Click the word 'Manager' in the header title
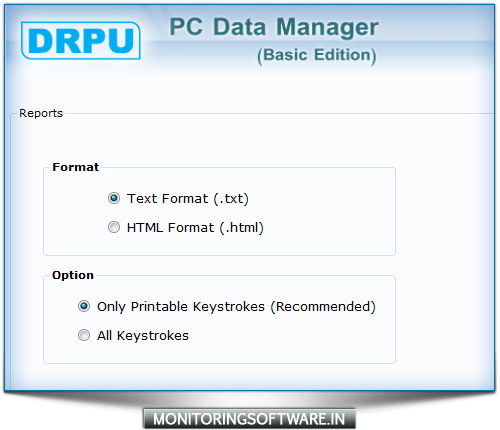Image resolution: width=500 pixels, height=430 pixels. [327, 27]
